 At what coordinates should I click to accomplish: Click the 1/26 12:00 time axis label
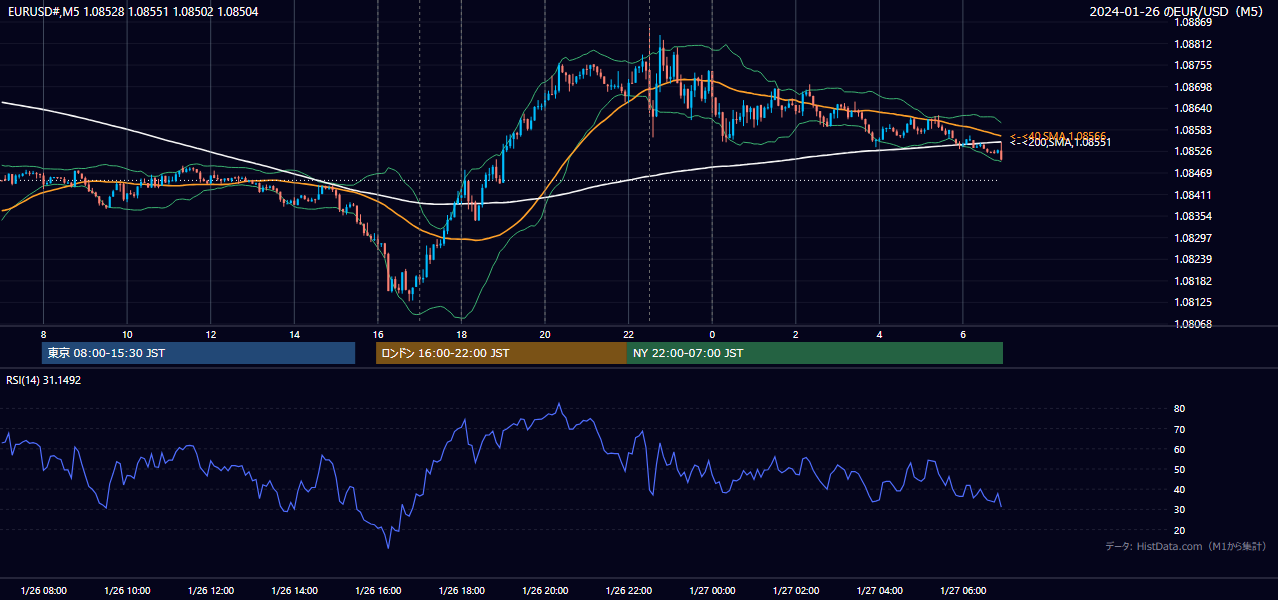210,591
